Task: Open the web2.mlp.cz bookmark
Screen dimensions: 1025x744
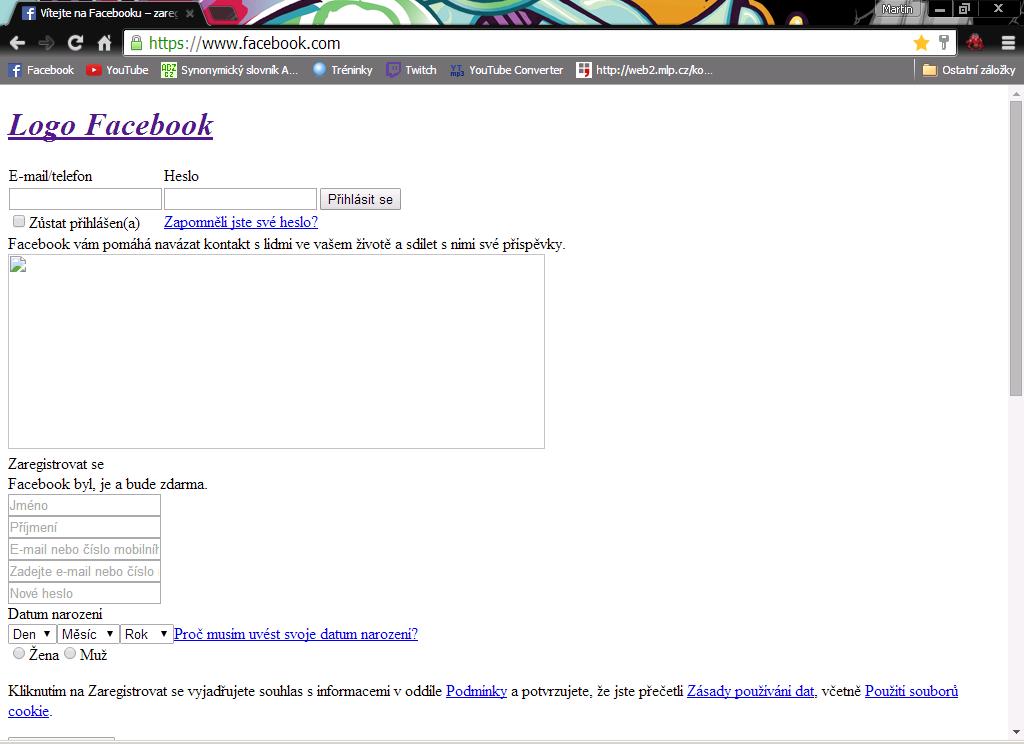Action: [645, 70]
